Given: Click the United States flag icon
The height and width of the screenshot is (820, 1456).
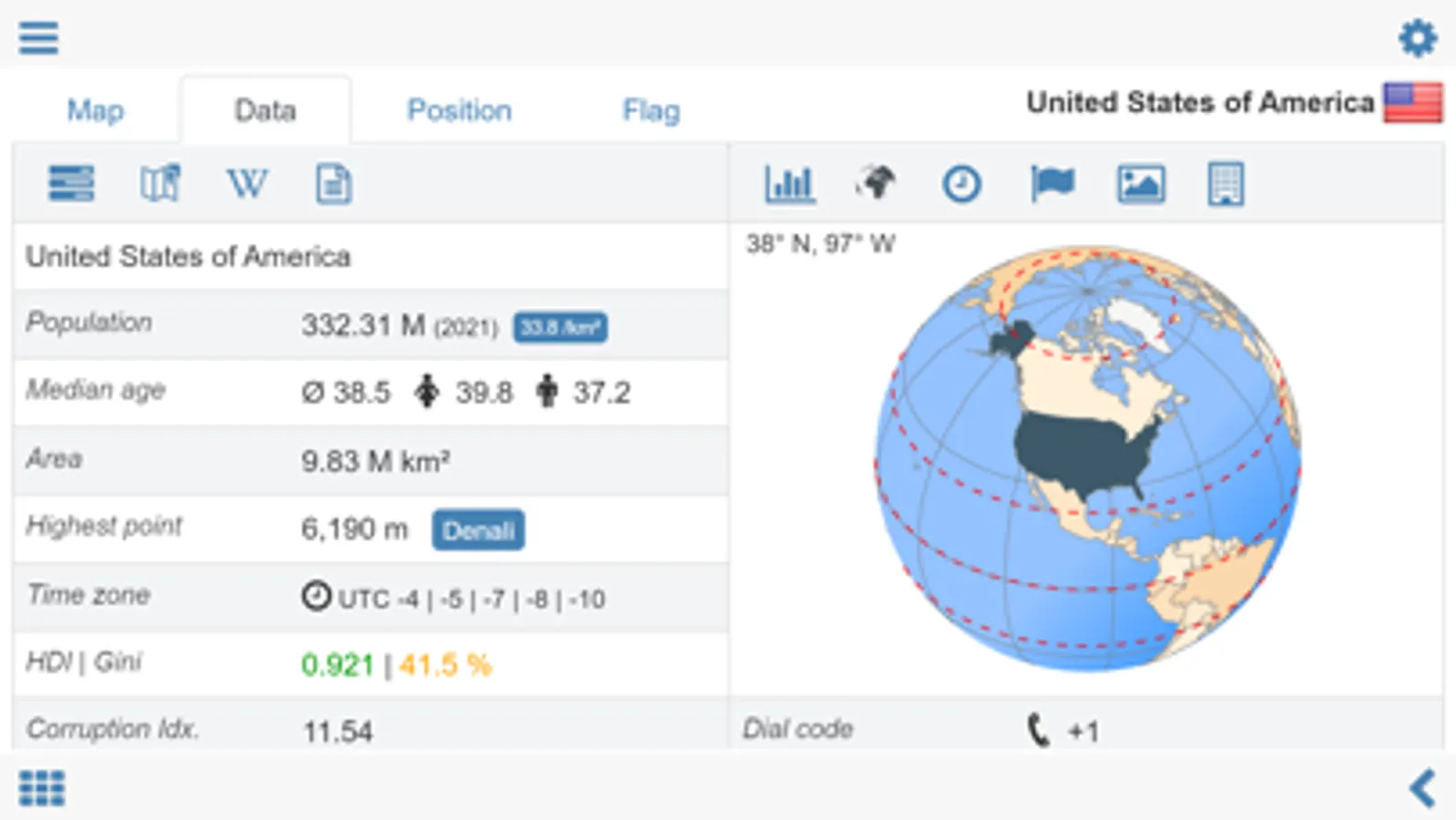Looking at the screenshot, I should 1412,102.
